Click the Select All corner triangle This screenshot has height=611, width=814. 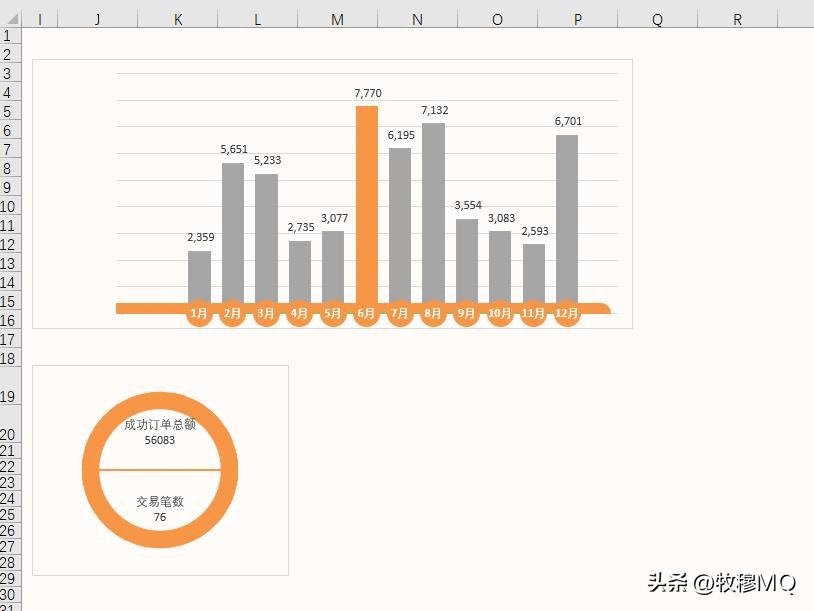[11, 18]
